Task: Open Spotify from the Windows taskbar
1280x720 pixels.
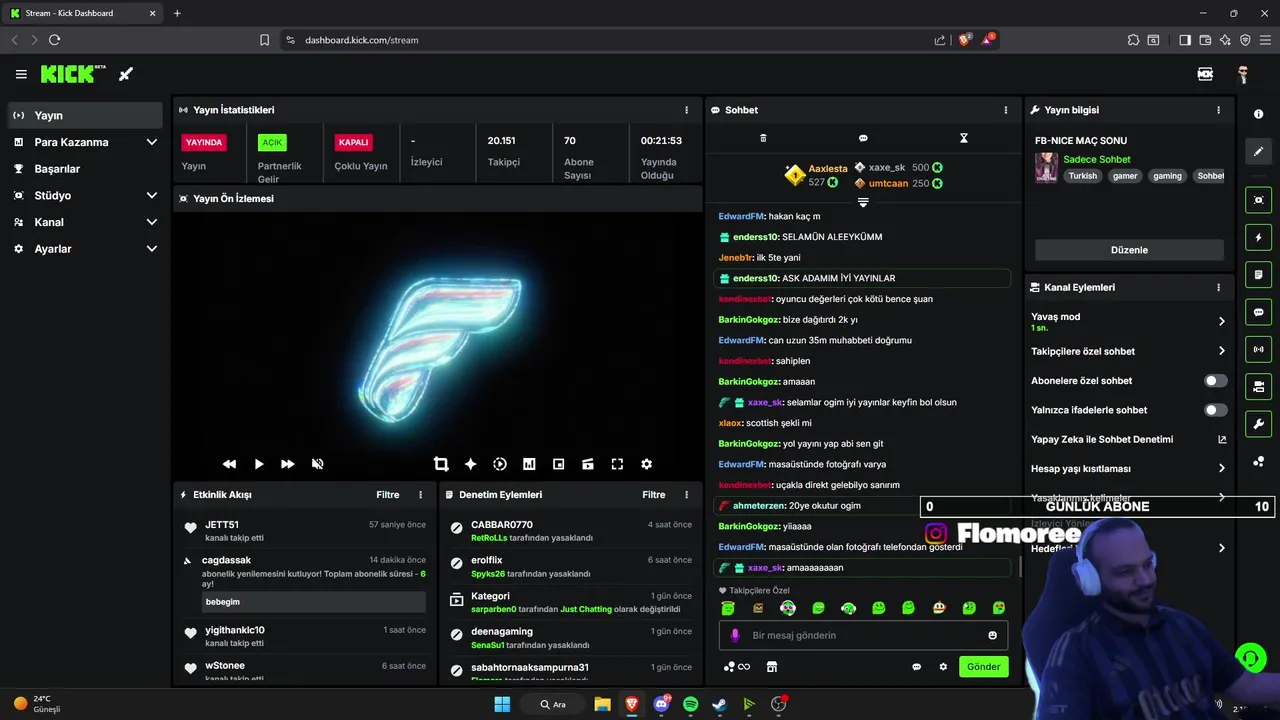Action: tap(690, 704)
